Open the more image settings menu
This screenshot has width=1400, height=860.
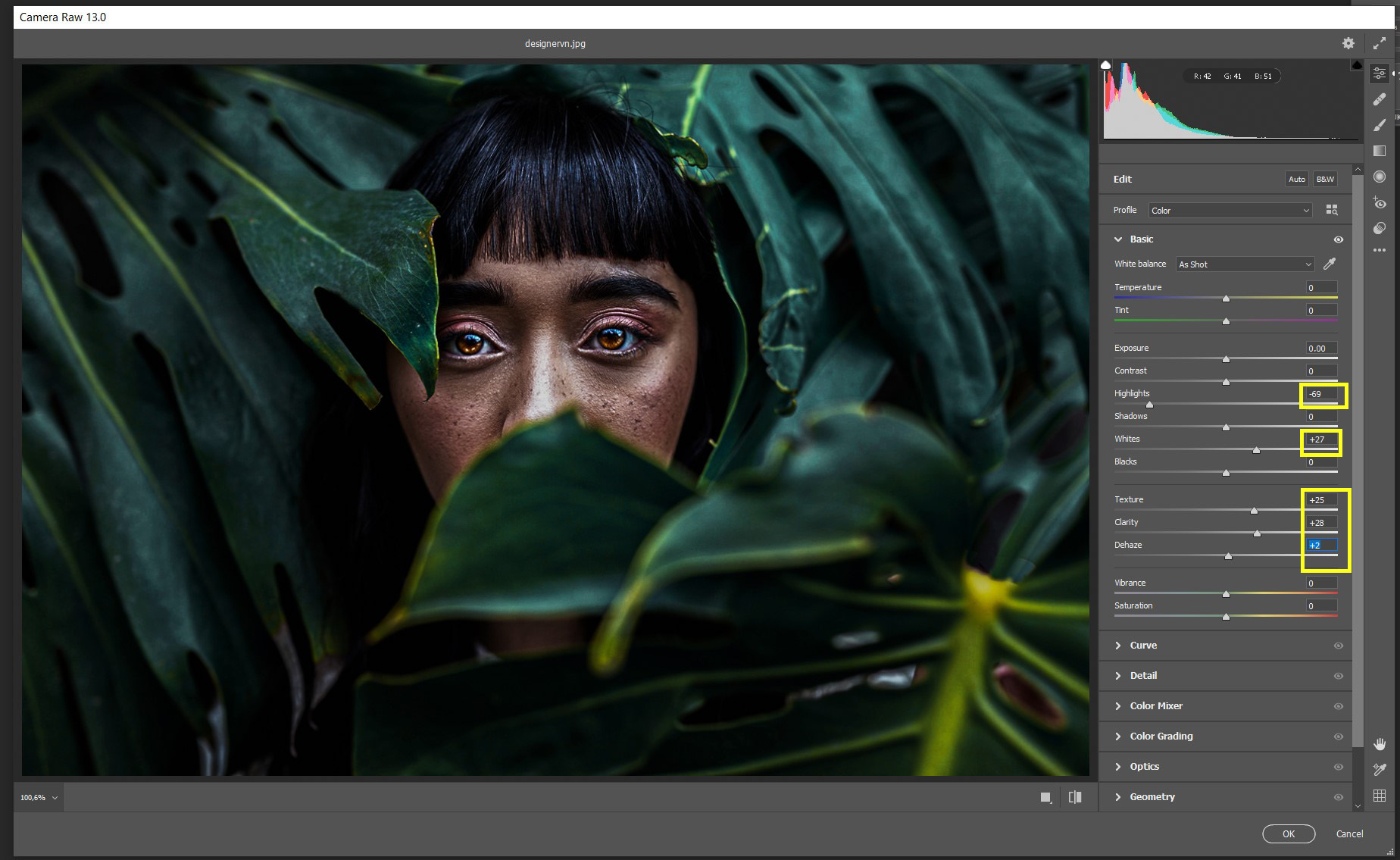click(1380, 250)
